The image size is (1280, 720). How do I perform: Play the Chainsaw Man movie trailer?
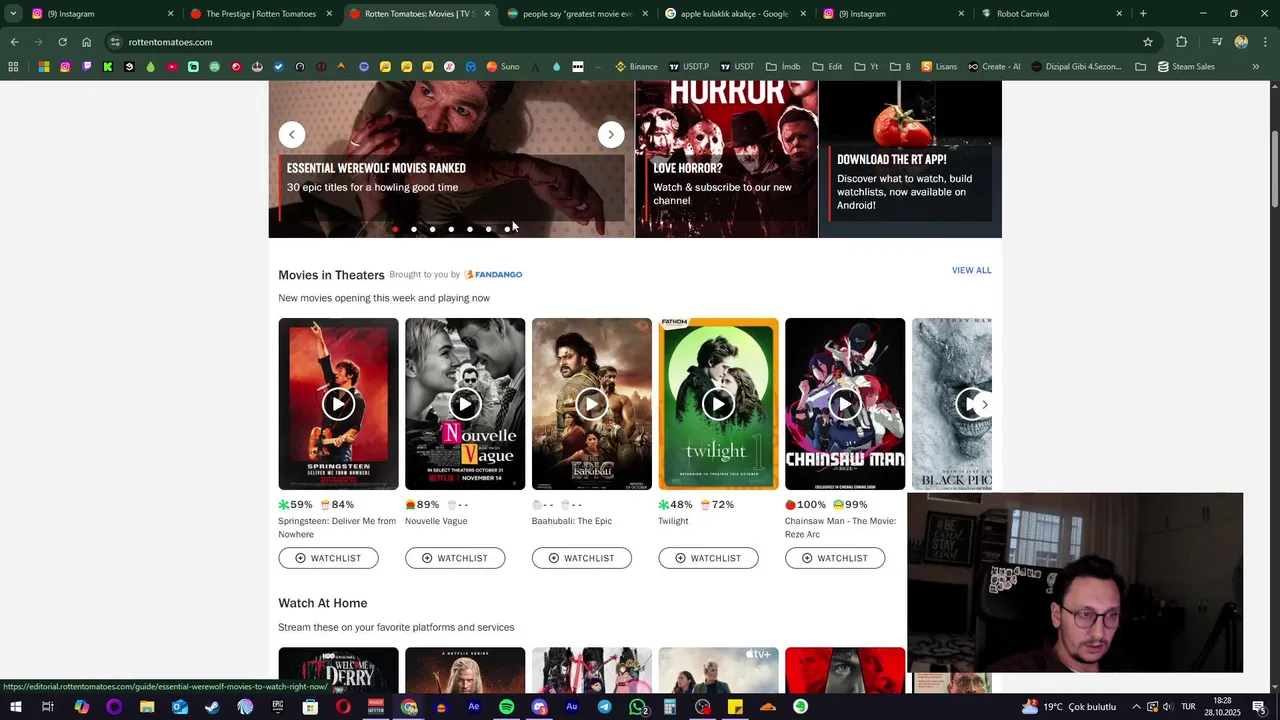click(x=845, y=404)
